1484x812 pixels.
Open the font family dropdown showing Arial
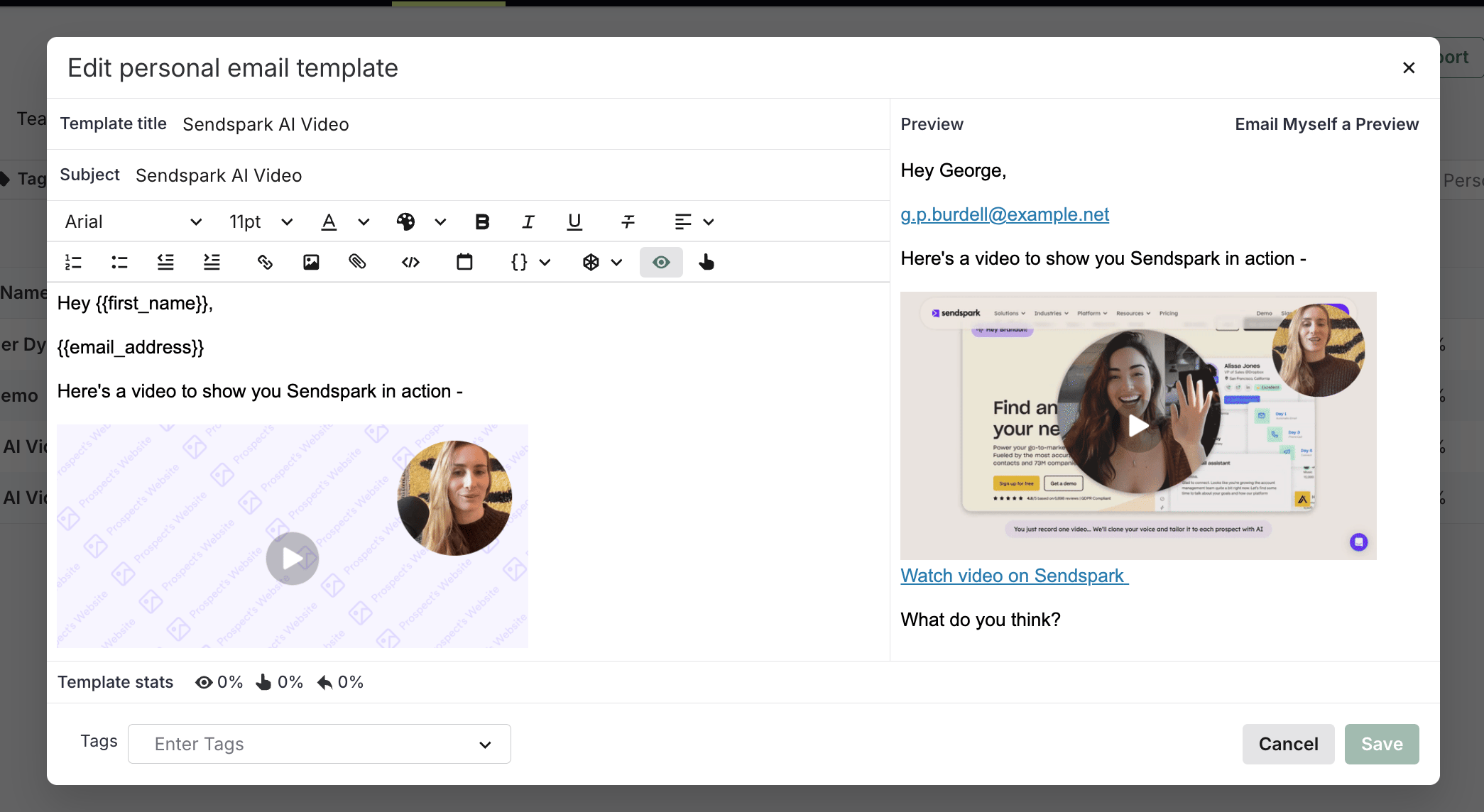click(x=133, y=222)
